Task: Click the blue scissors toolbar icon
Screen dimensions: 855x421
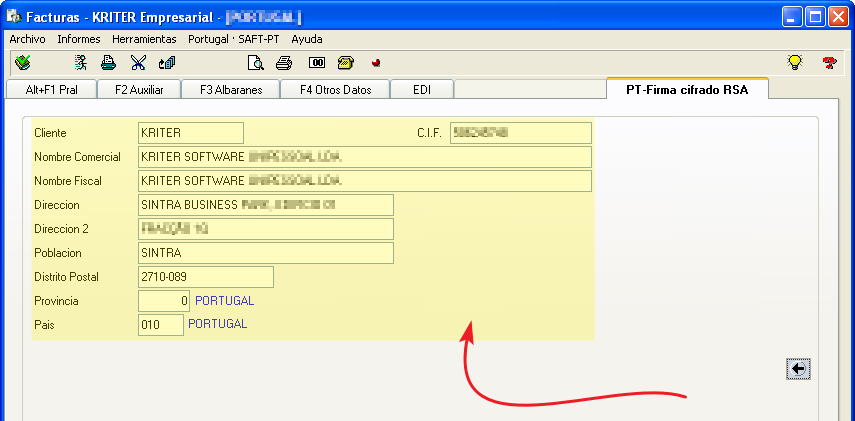Action: 138,63
